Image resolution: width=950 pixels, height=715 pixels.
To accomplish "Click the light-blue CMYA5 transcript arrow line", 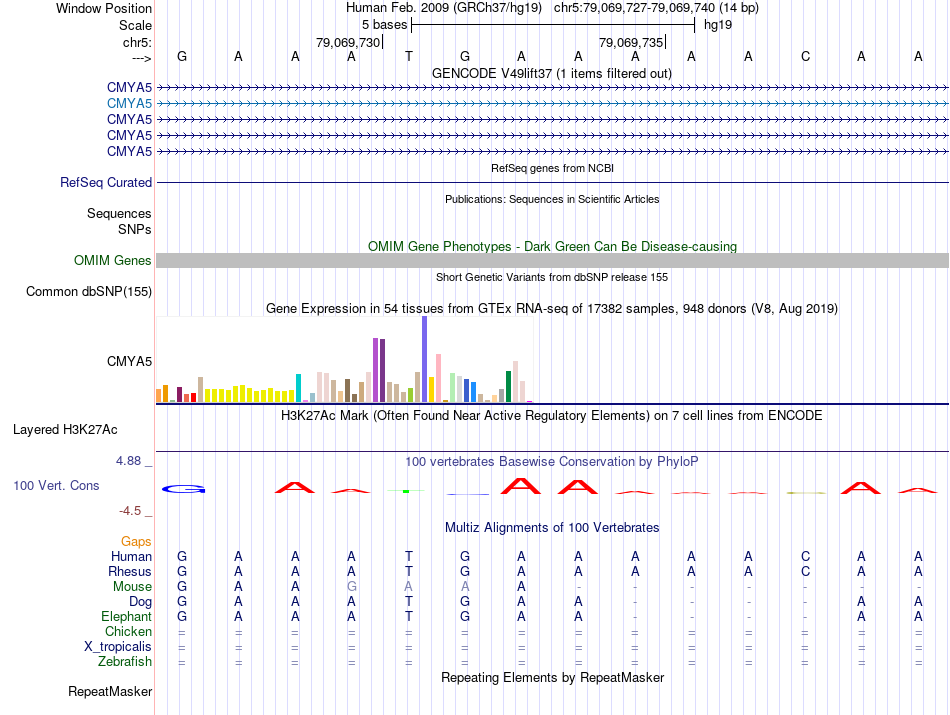I will [552, 104].
